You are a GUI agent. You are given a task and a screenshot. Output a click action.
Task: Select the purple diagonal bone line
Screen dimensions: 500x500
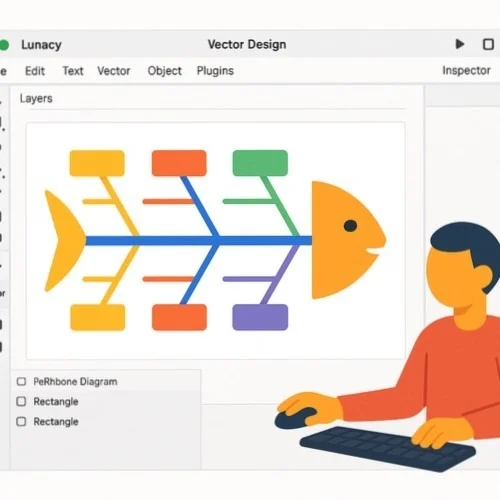[280, 275]
